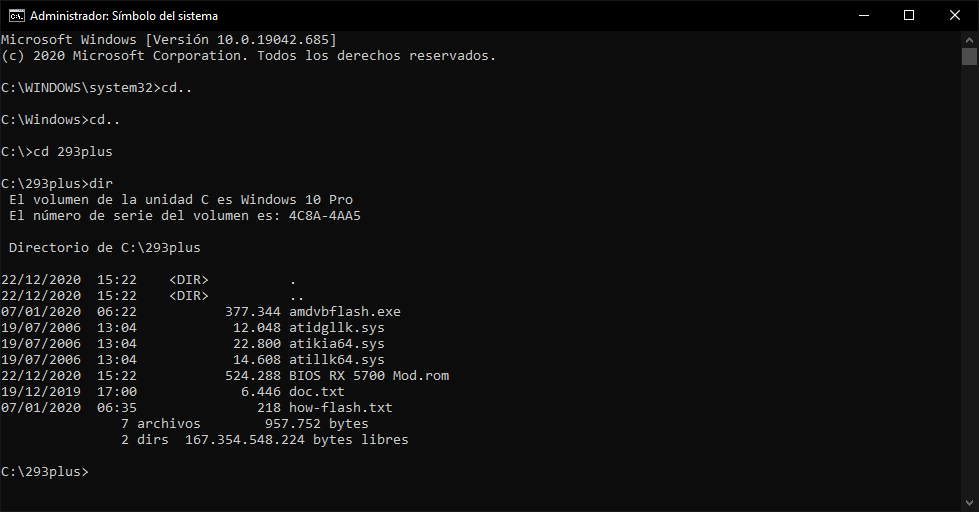This screenshot has width=979, height=512.
Task: Click the title bar text Administrador: Símbolo del sistema
Action: [124, 16]
